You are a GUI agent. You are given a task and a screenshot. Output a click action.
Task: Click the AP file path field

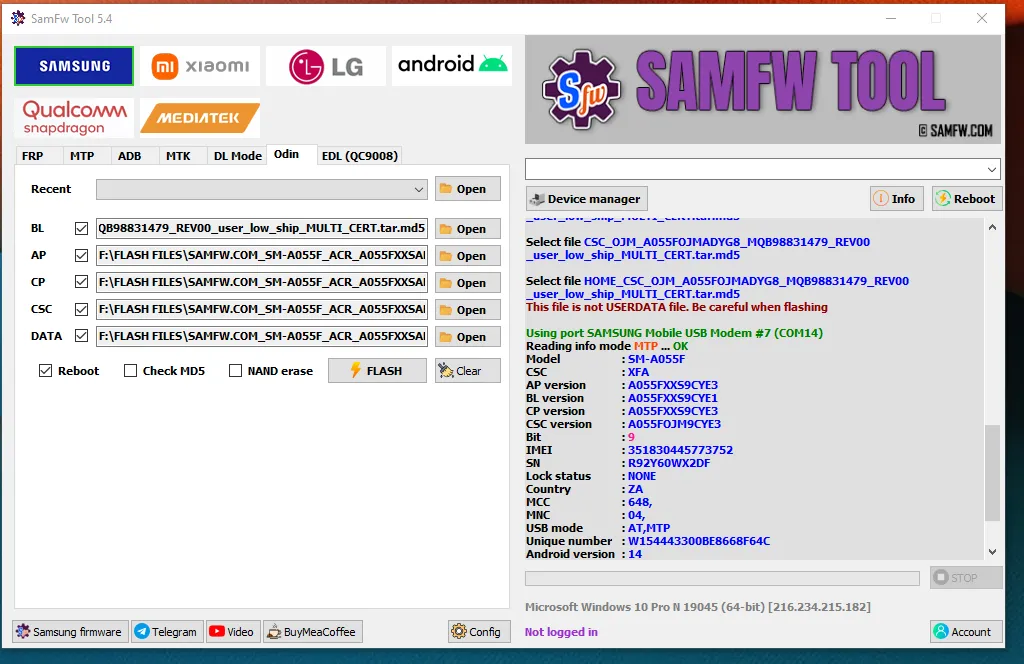[x=262, y=255]
